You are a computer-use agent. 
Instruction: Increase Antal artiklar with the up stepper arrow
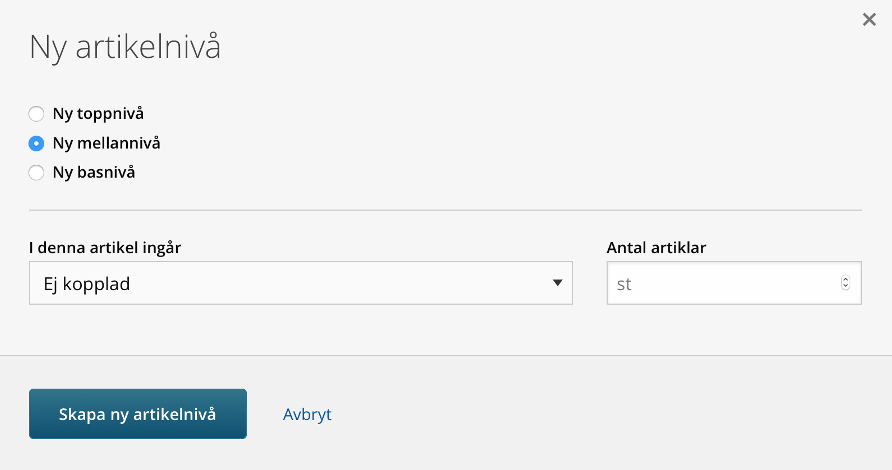click(x=845, y=279)
